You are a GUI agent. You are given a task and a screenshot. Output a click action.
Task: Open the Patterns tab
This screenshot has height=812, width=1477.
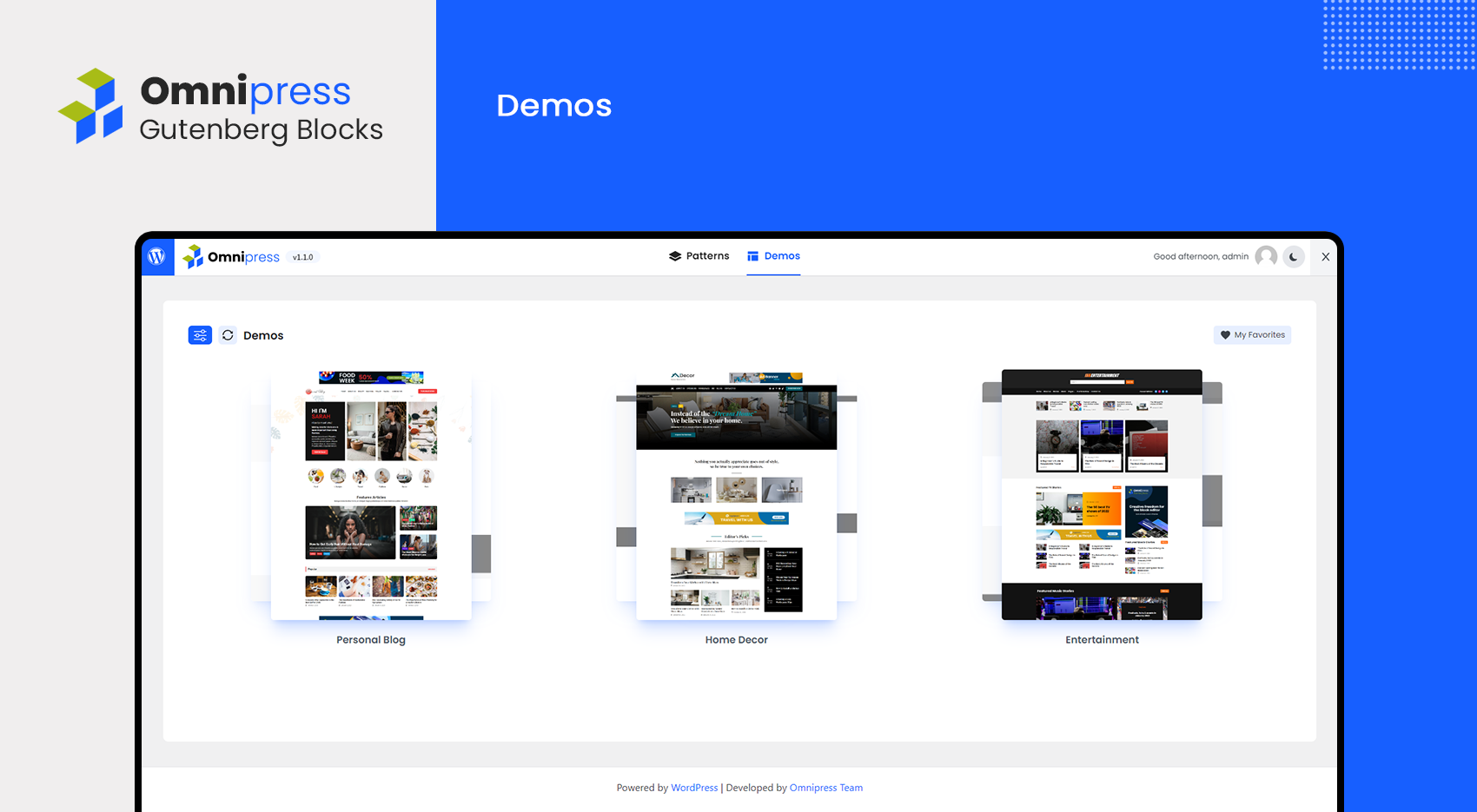click(699, 256)
